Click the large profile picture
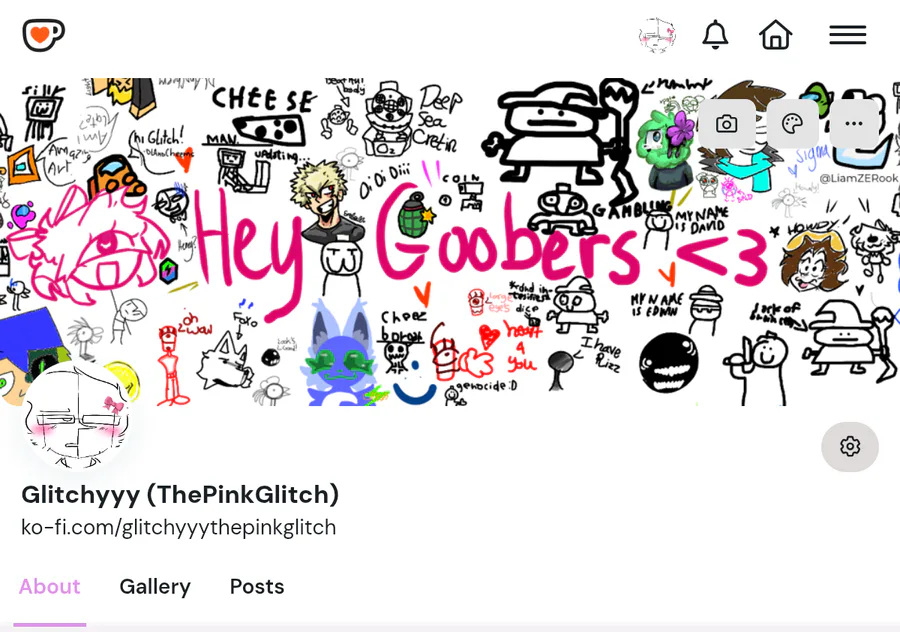This screenshot has width=900, height=632. pyautogui.click(x=77, y=416)
